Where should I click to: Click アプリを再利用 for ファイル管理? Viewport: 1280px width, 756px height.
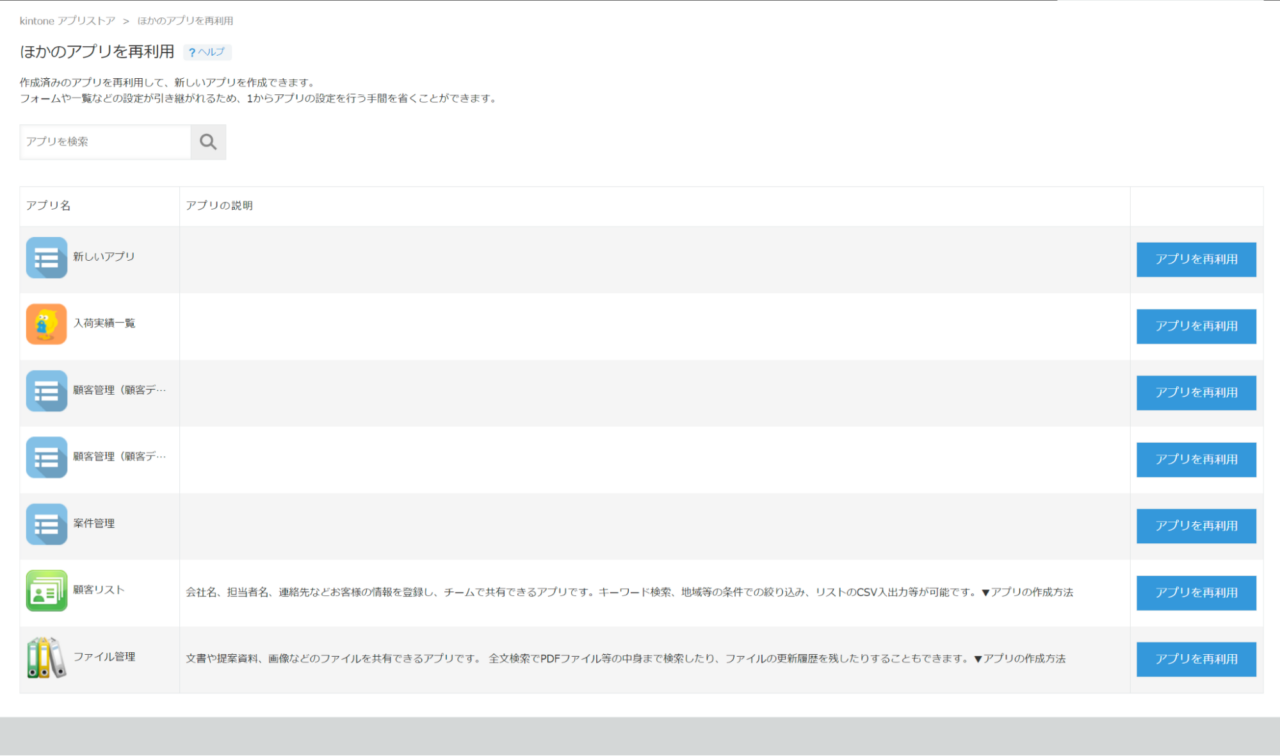(x=1195, y=658)
